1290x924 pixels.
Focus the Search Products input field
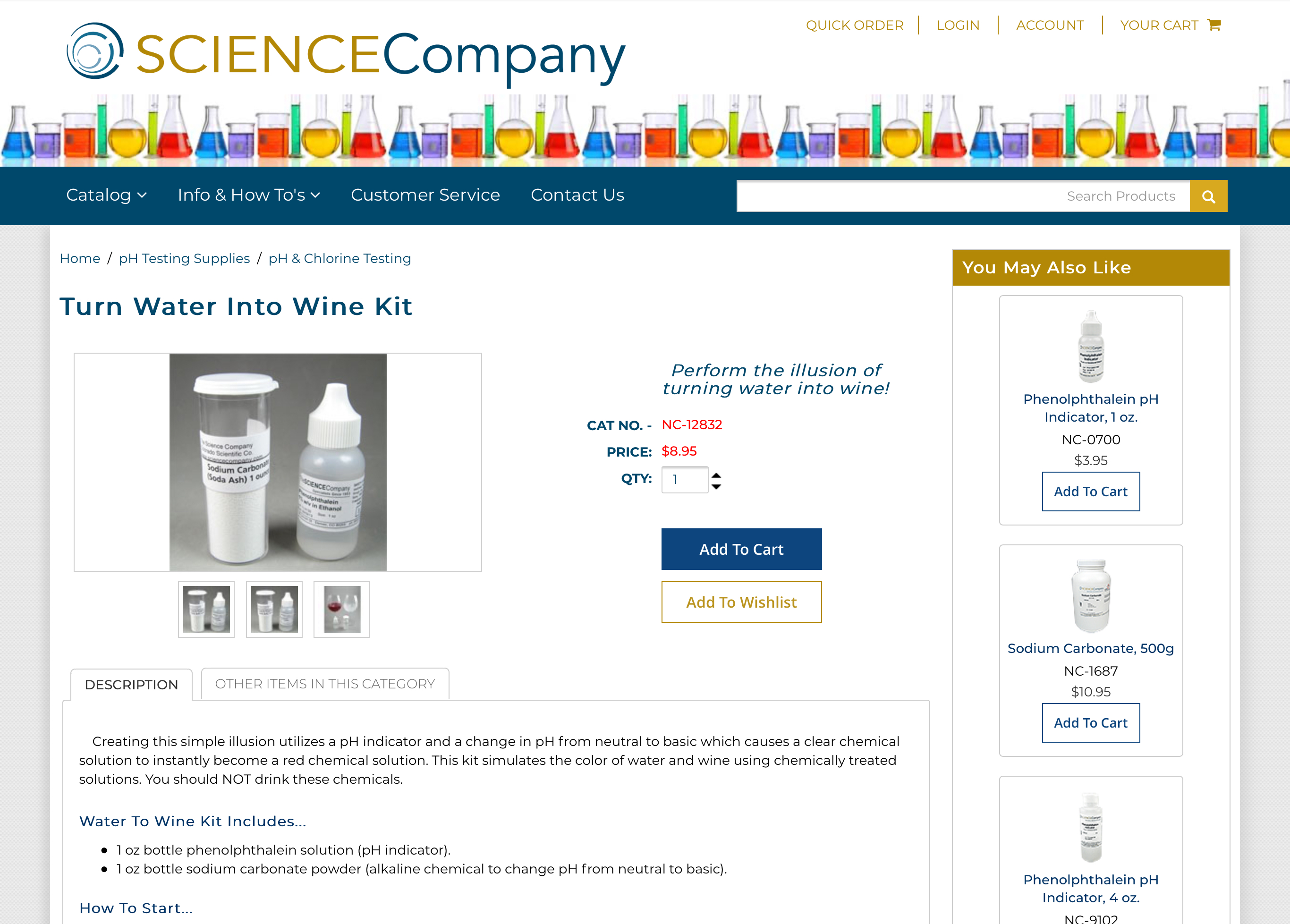coord(963,196)
